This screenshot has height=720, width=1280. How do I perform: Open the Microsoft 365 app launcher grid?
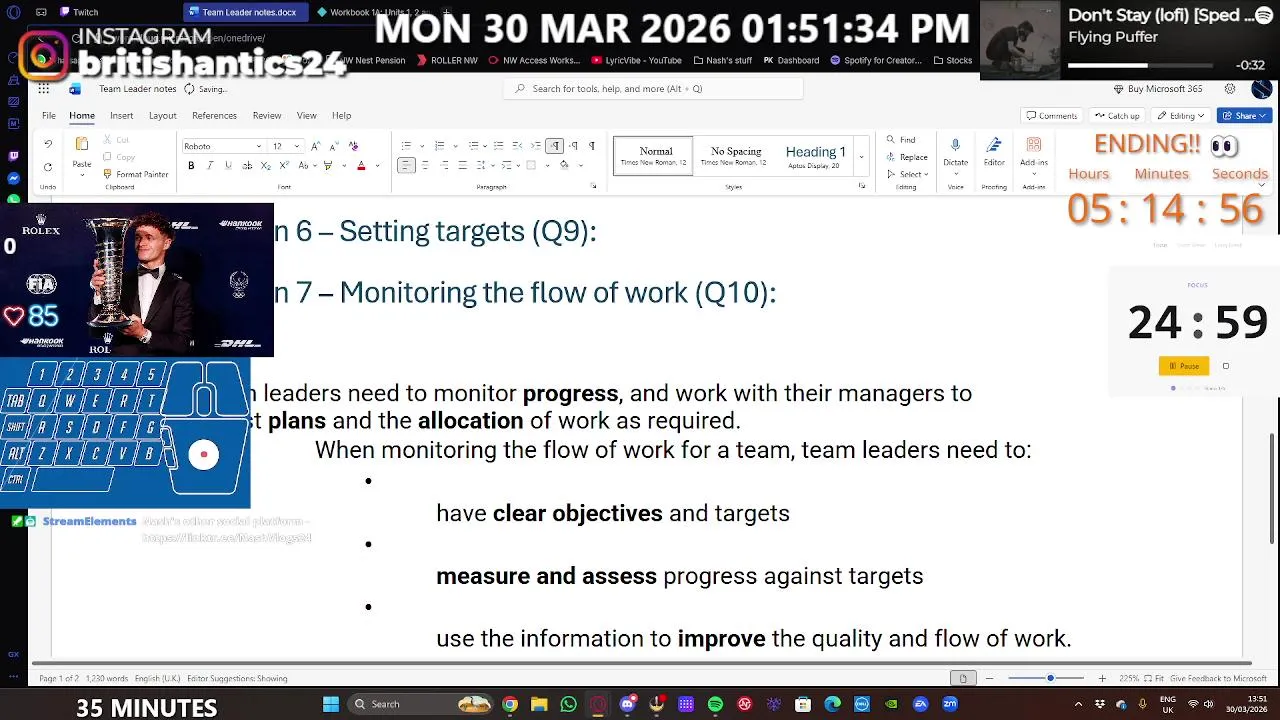click(x=44, y=88)
